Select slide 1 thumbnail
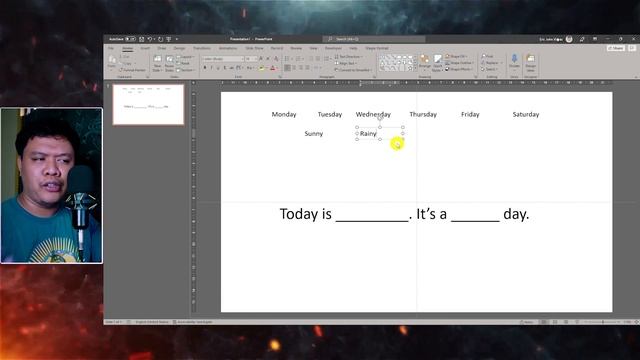 pos(148,104)
